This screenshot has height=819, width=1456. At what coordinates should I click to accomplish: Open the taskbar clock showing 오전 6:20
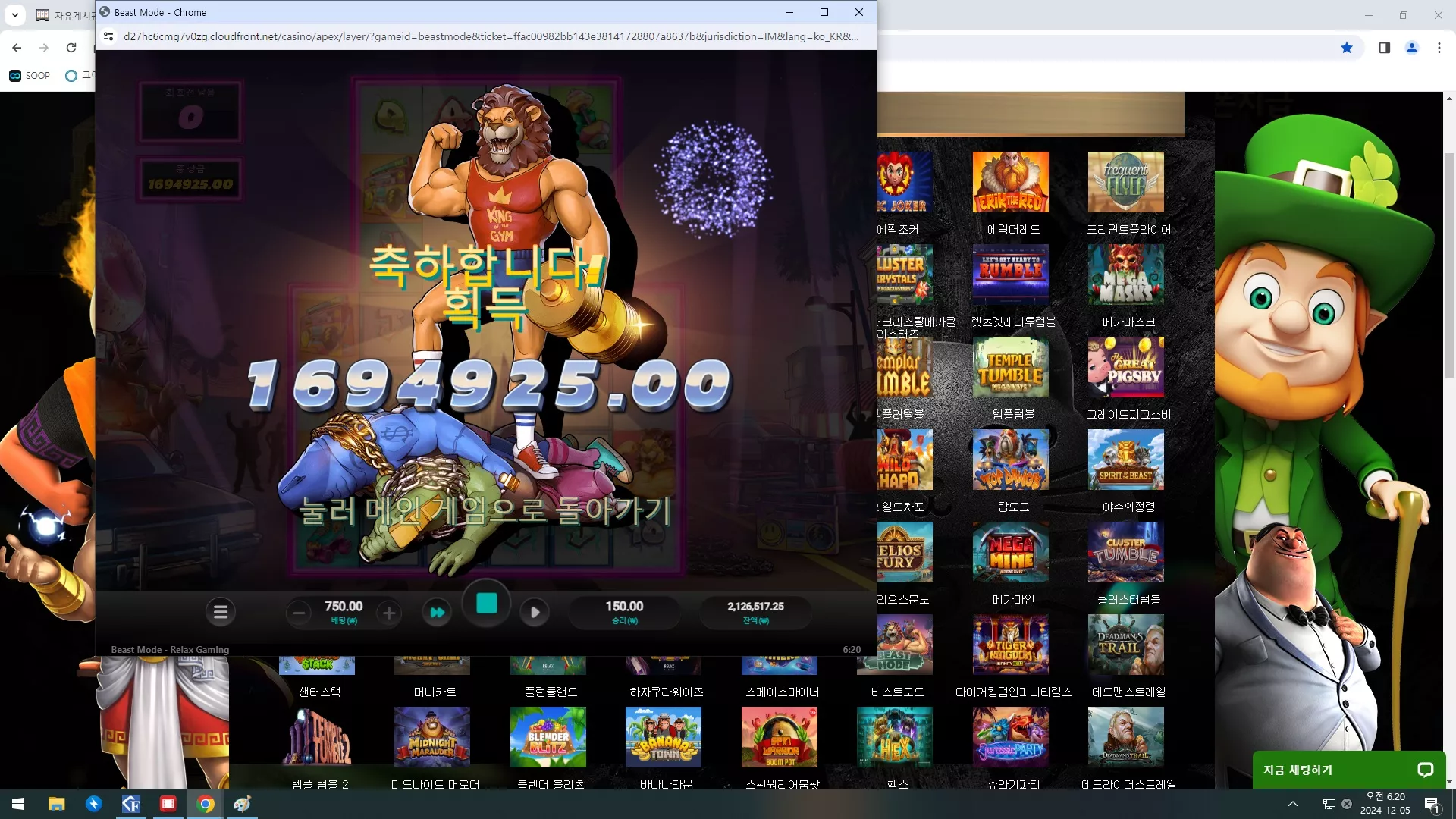click(x=1385, y=804)
